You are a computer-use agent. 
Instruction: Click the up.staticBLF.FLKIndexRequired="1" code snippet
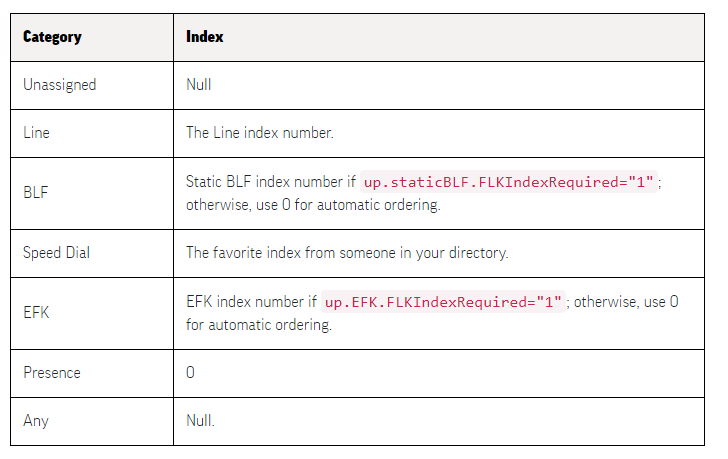[508, 182]
